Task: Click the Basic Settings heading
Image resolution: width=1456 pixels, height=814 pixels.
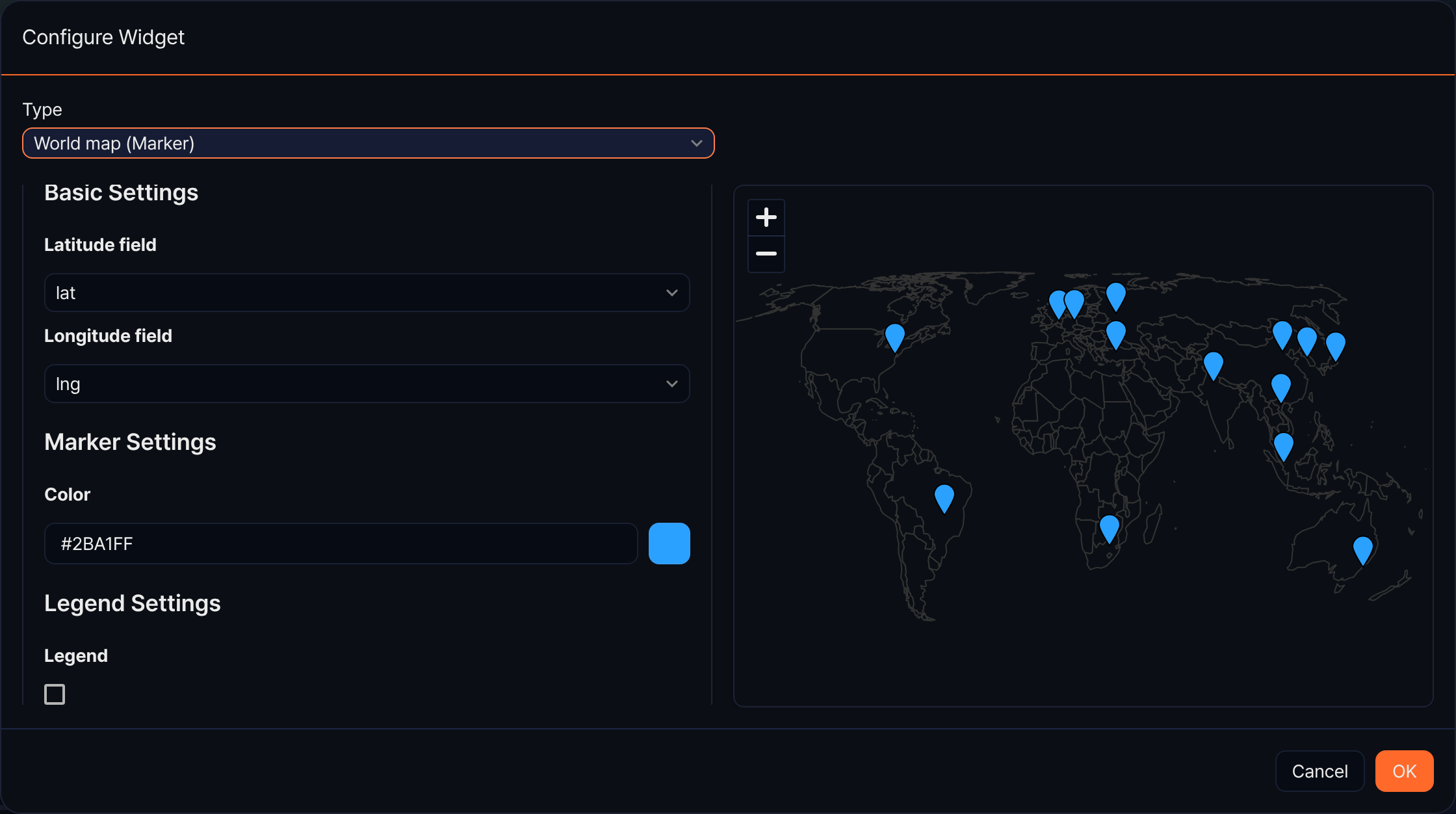Action: [x=121, y=192]
